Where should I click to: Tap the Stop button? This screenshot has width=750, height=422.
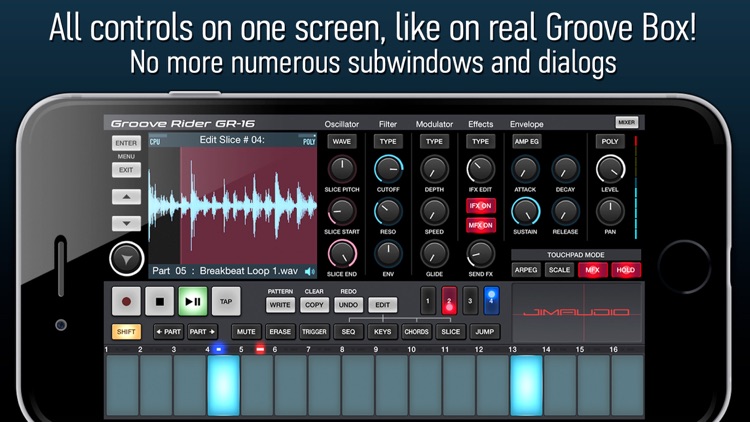(x=160, y=301)
